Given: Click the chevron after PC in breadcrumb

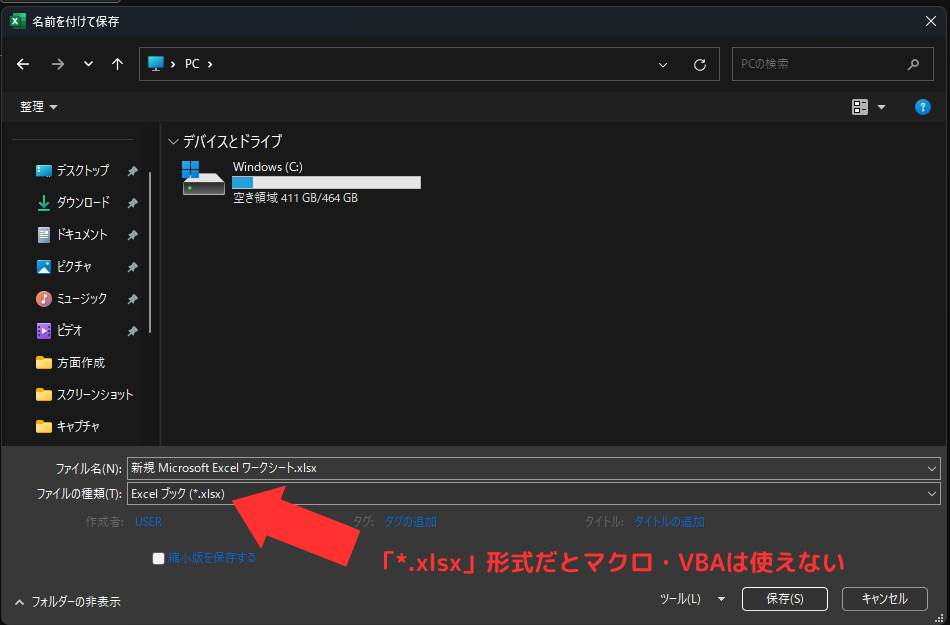Looking at the screenshot, I should pyautogui.click(x=210, y=64).
